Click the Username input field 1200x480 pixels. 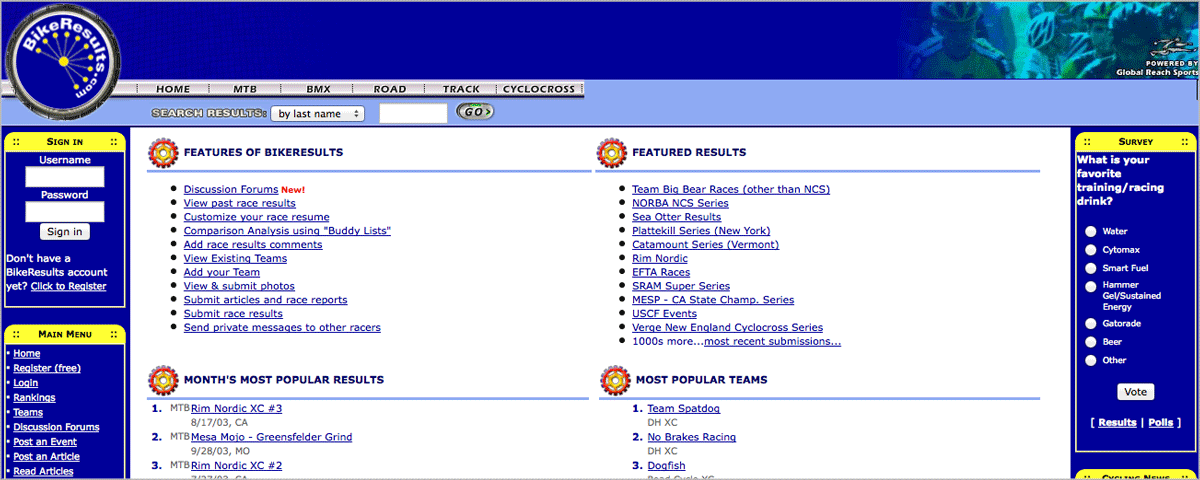click(65, 177)
